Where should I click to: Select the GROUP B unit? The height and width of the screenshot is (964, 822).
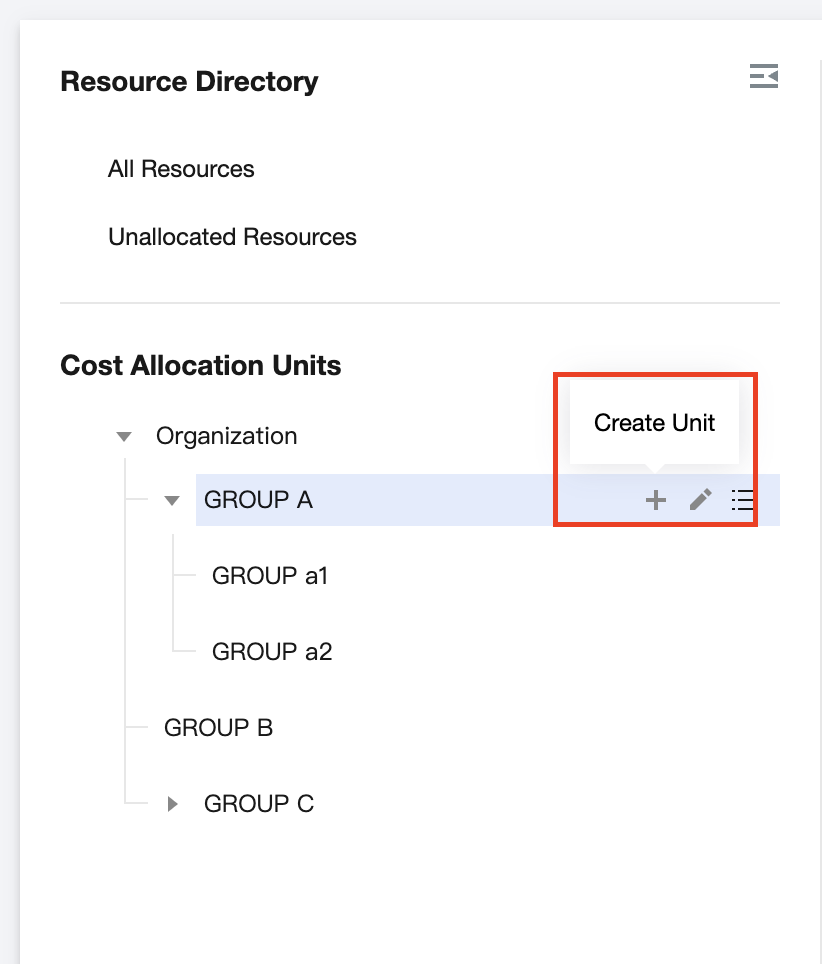click(218, 728)
